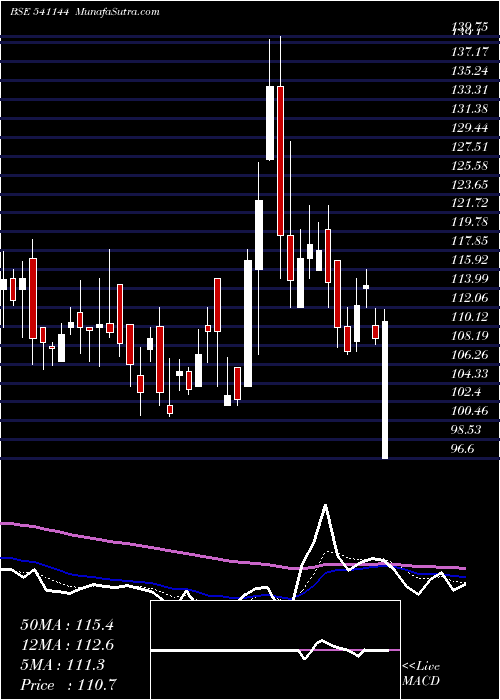
Task: Click the 115.92 price axis label
Action: pos(471,260)
